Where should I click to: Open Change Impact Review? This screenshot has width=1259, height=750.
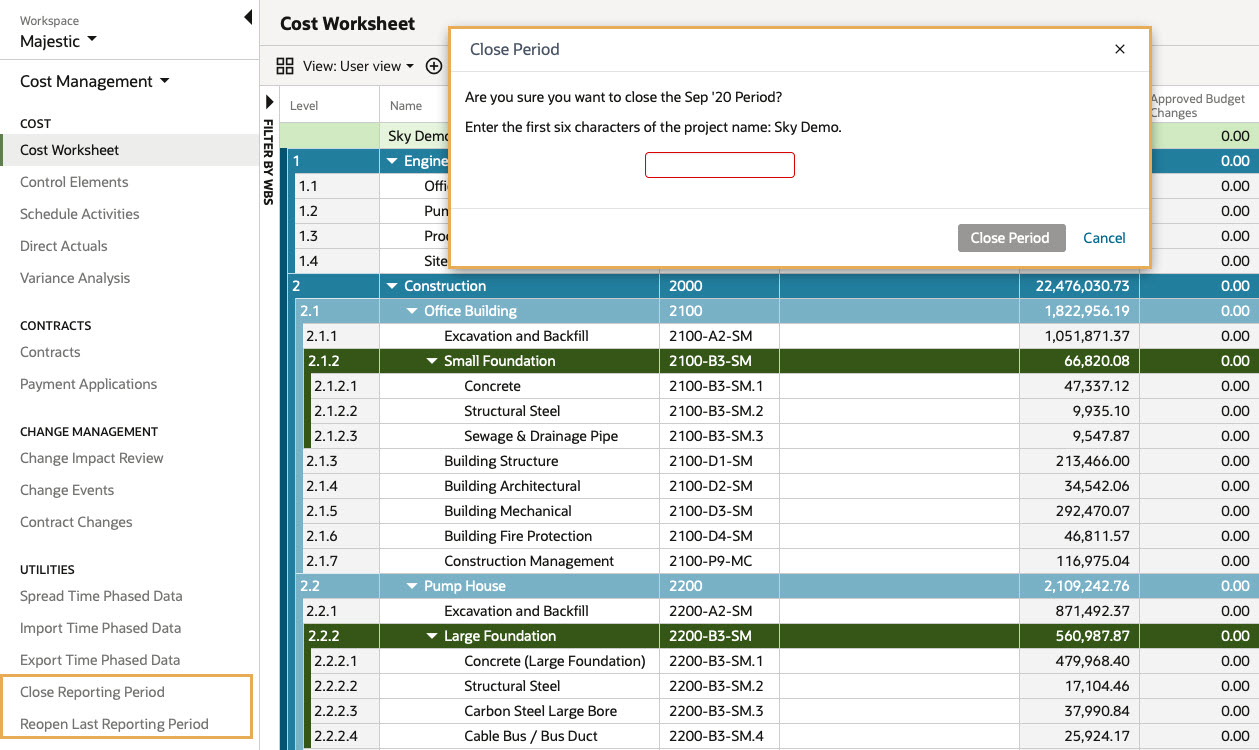[x=92, y=458]
